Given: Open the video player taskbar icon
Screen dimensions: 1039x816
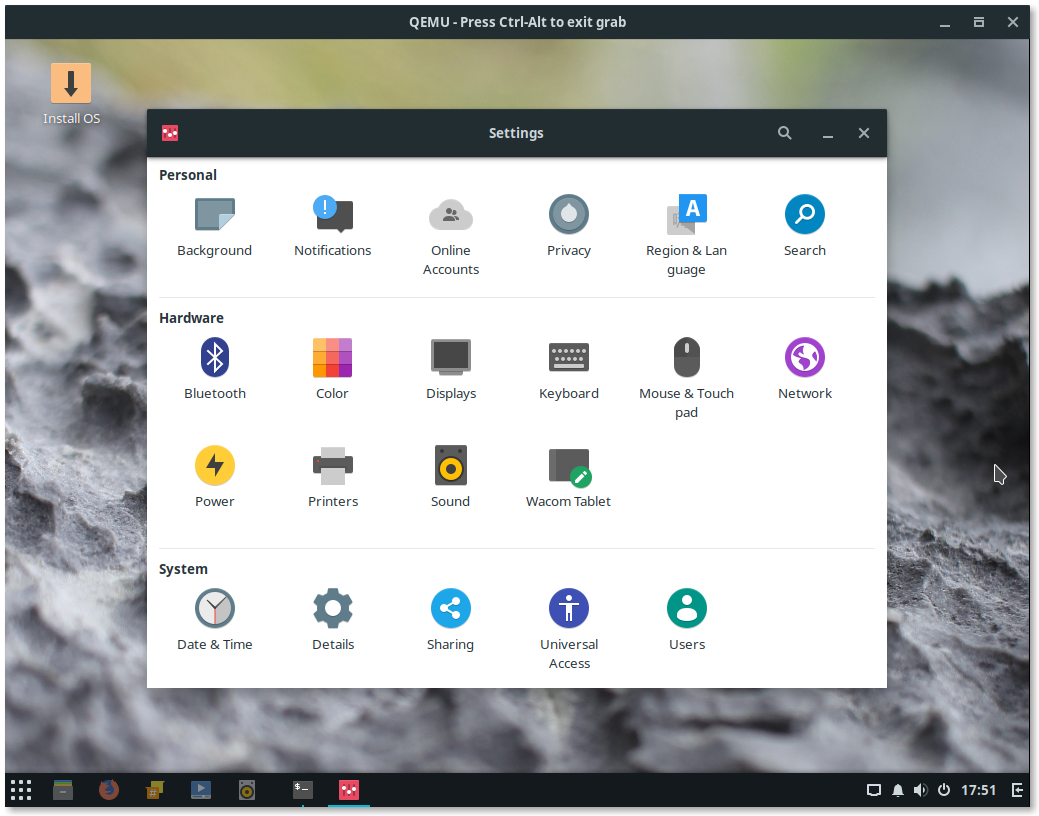Looking at the screenshot, I should pyautogui.click(x=201, y=789).
